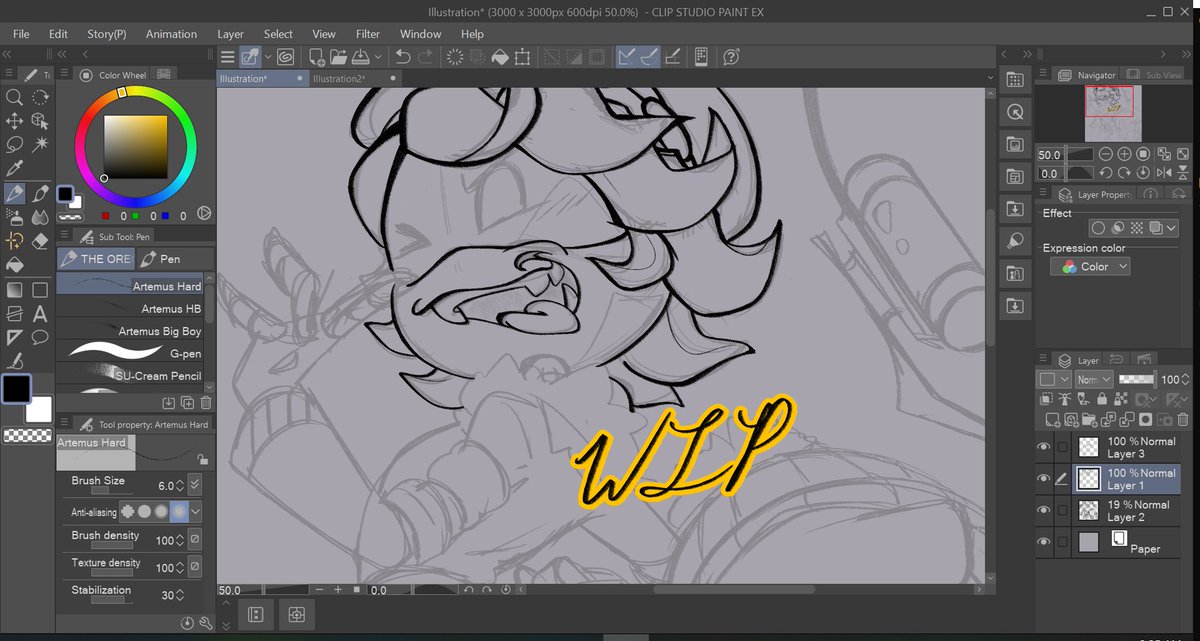Select the Object operation cube tool
This screenshot has height=641, width=1200.
(x=40, y=121)
